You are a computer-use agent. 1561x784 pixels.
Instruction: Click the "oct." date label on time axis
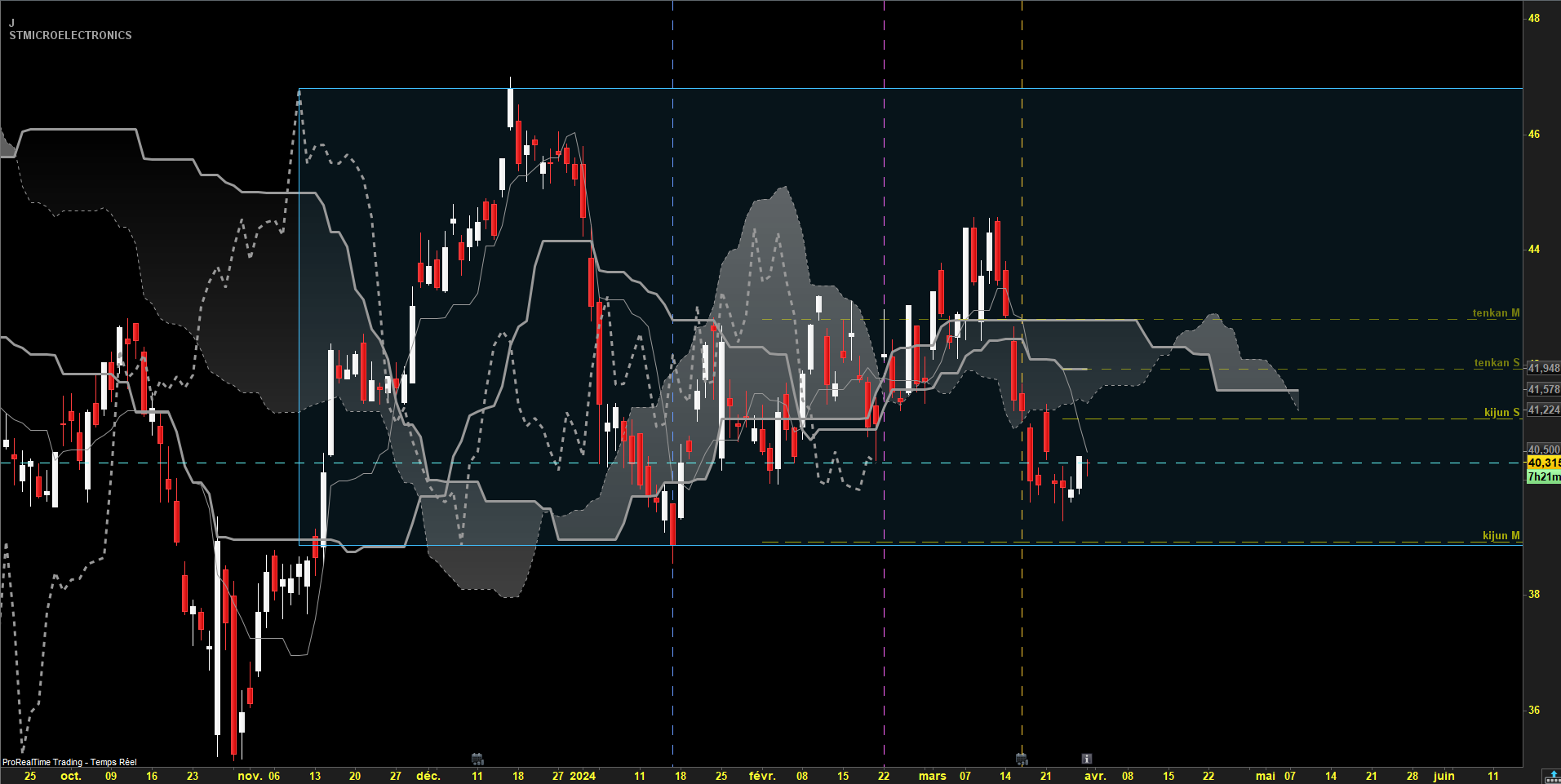71,776
